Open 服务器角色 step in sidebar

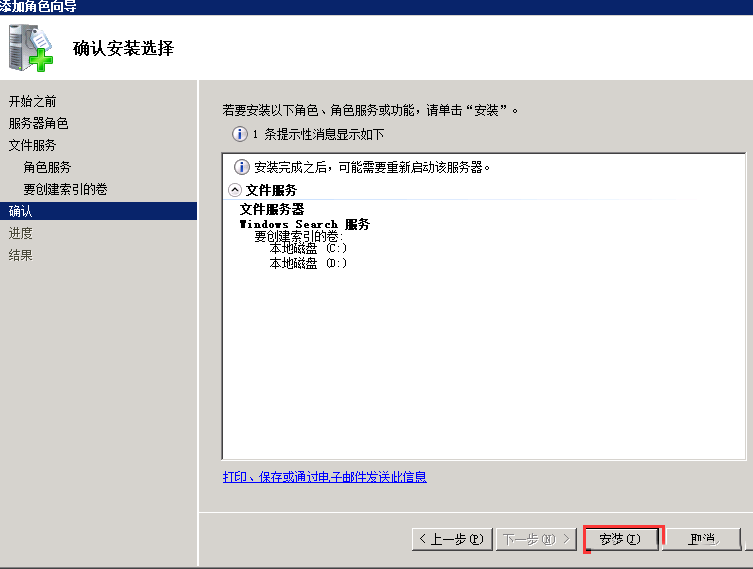tap(38, 123)
